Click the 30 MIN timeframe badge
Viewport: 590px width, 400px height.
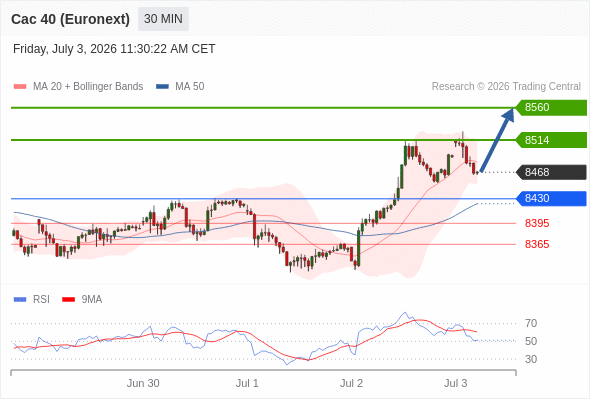163,19
